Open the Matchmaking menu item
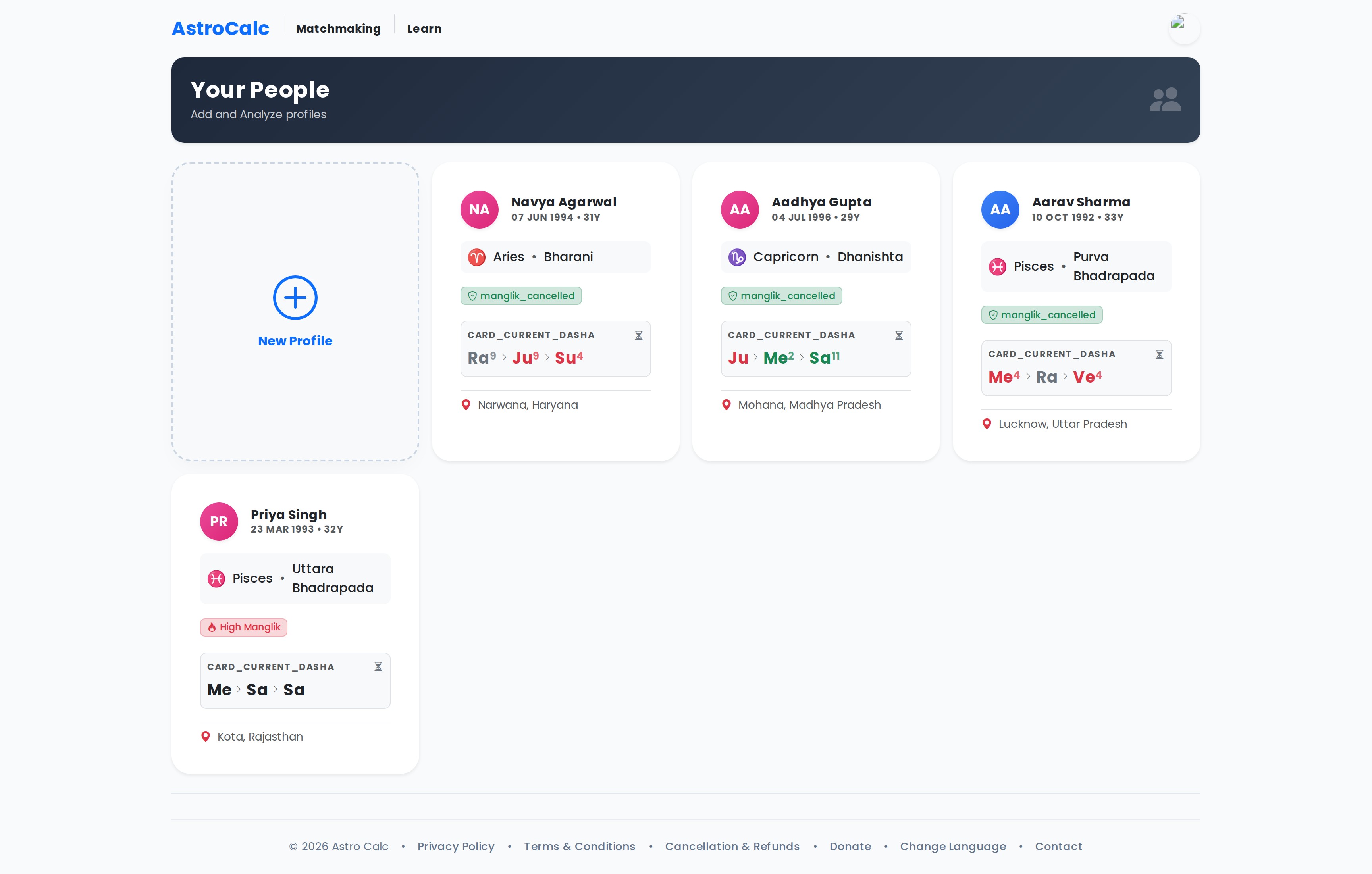 coord(338,29)
